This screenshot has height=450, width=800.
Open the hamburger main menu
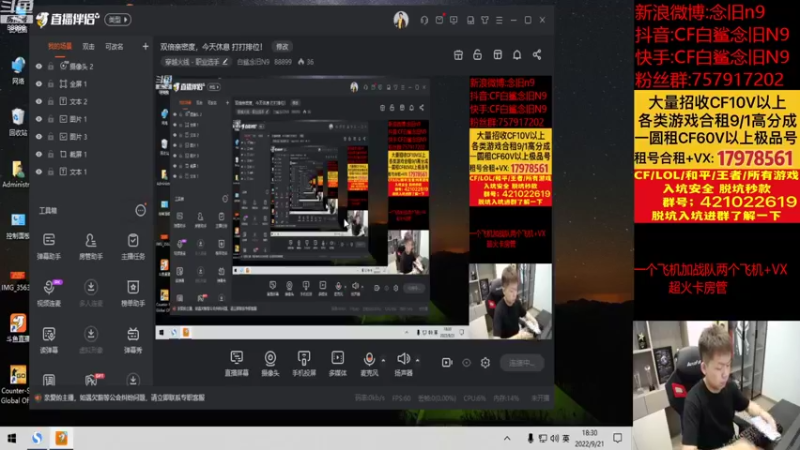(x=499, y=20)
